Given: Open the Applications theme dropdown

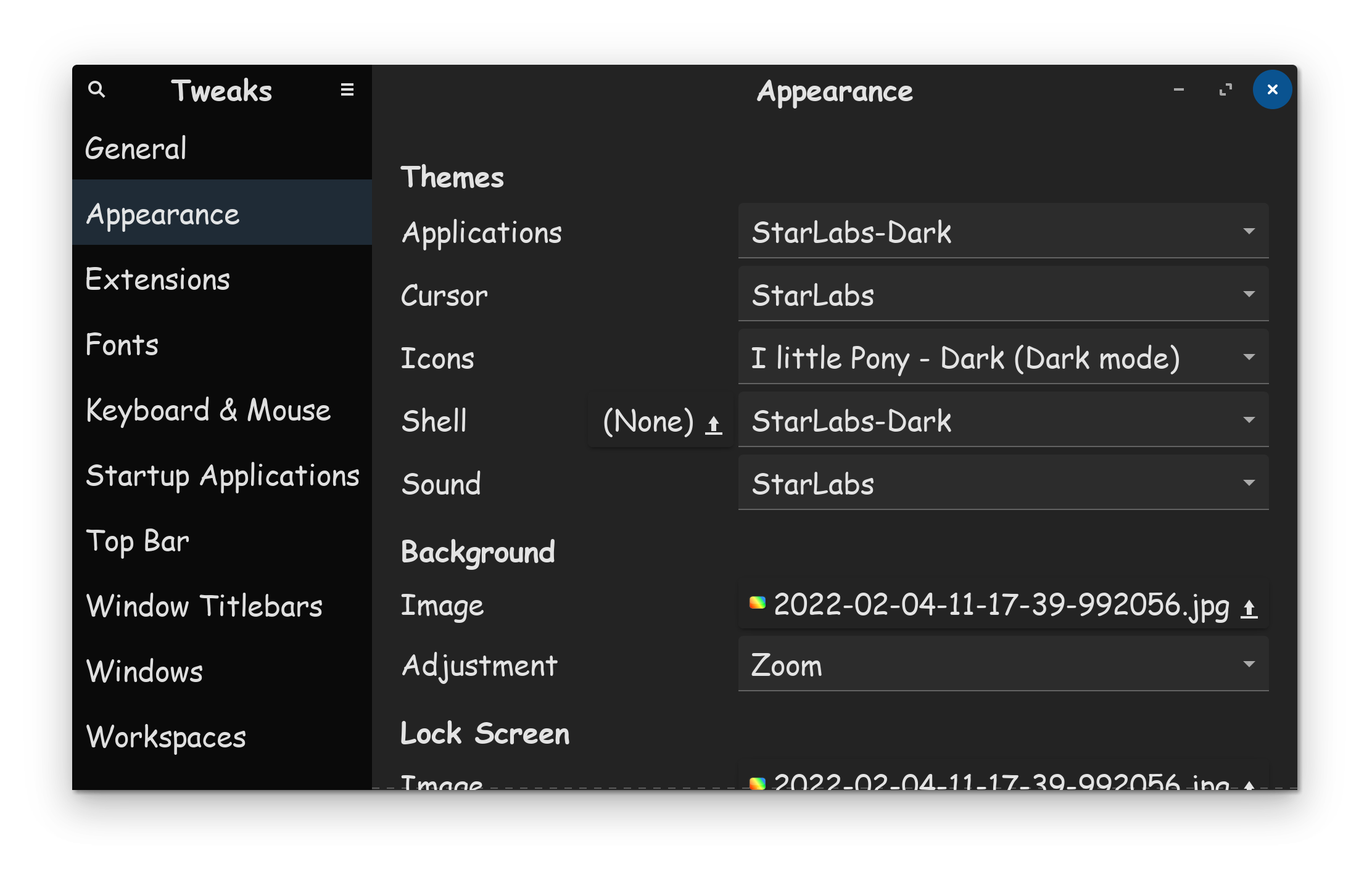Looking at the screenshot, I should click(1003, 231).
